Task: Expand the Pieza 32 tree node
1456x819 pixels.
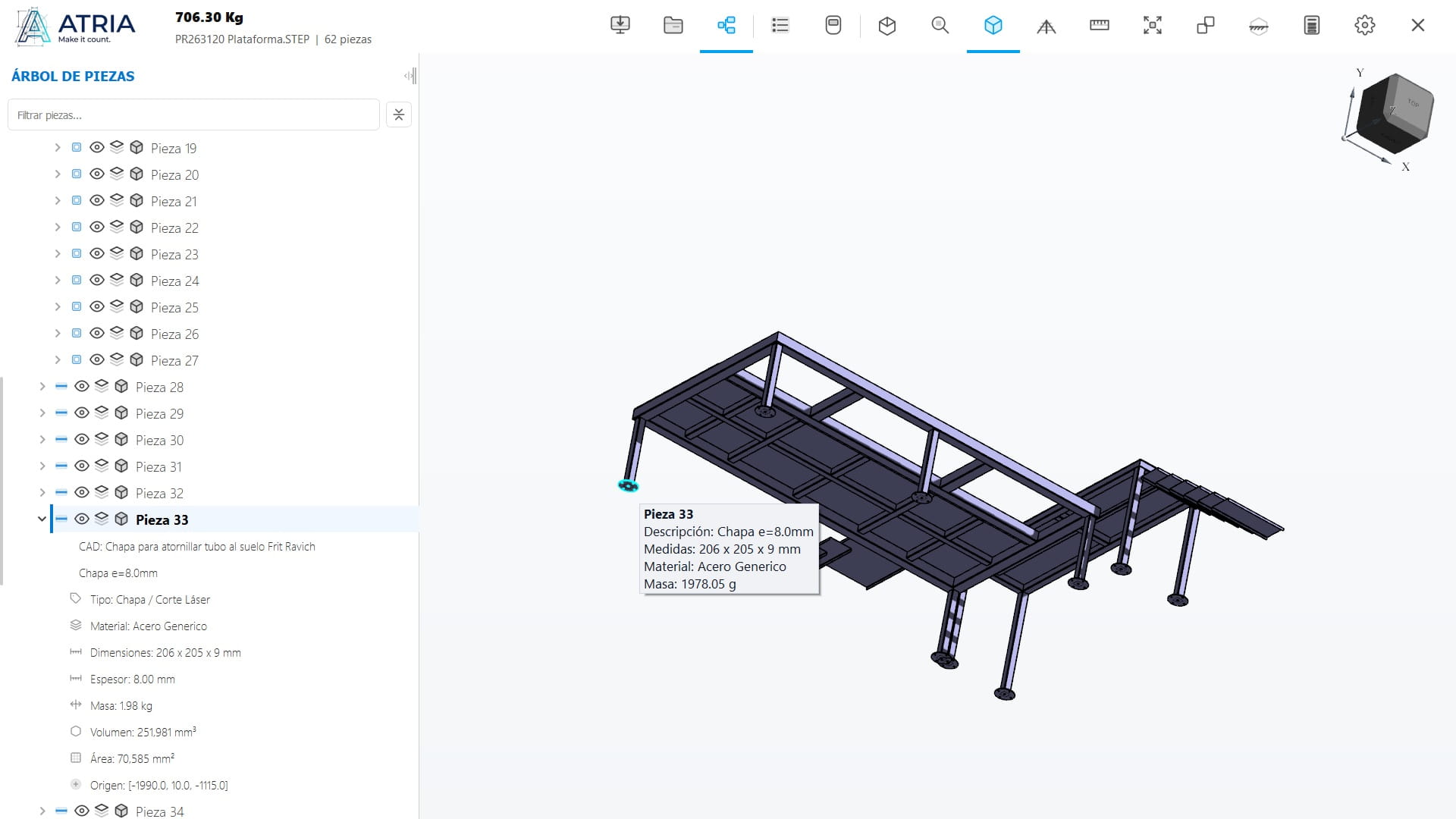Action: point(42,492)
